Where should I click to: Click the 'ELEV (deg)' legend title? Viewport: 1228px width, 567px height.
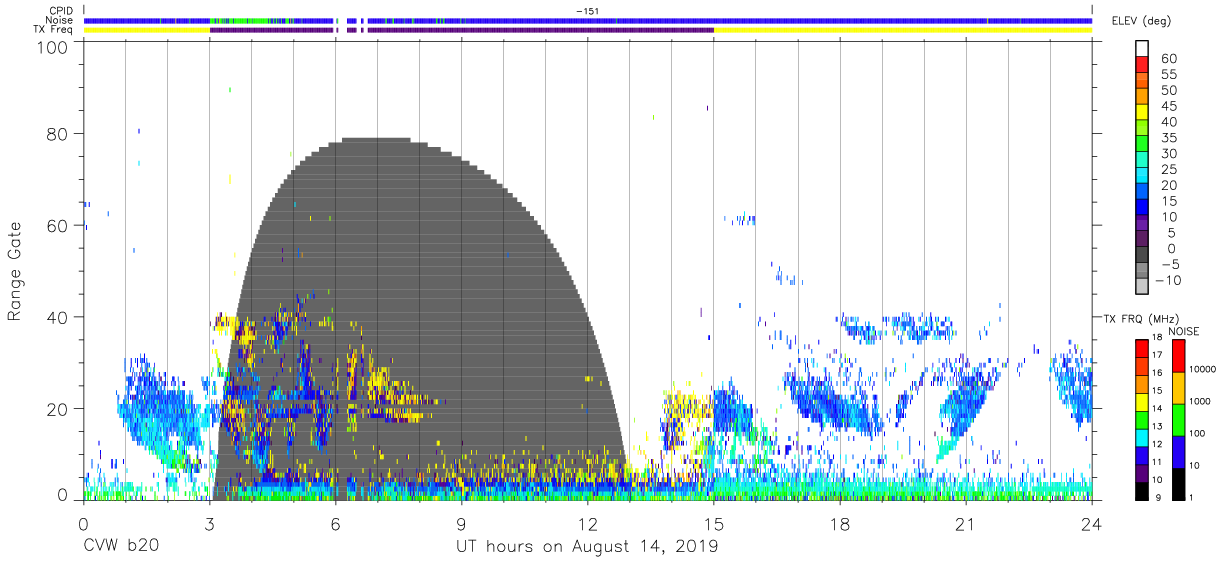coord(1141,21)
